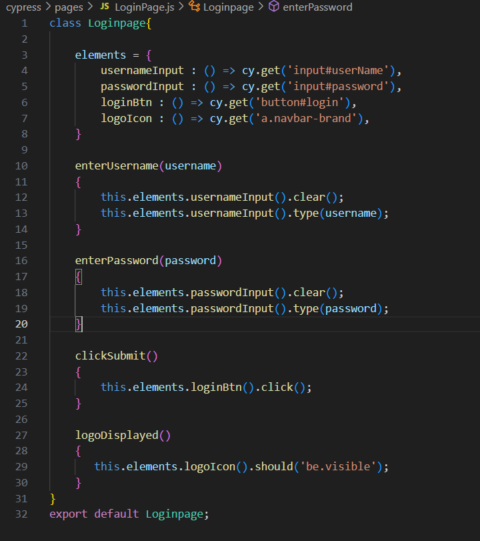480x541 pixels.
Task: Click the clickSubmit method name
Action: coord(110,356)
